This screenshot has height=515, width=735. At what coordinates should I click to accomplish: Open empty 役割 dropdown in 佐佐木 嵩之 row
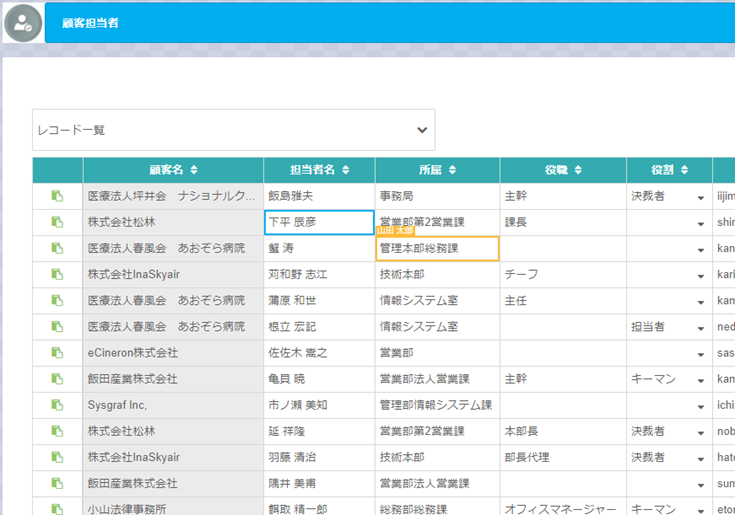(700, 354)
